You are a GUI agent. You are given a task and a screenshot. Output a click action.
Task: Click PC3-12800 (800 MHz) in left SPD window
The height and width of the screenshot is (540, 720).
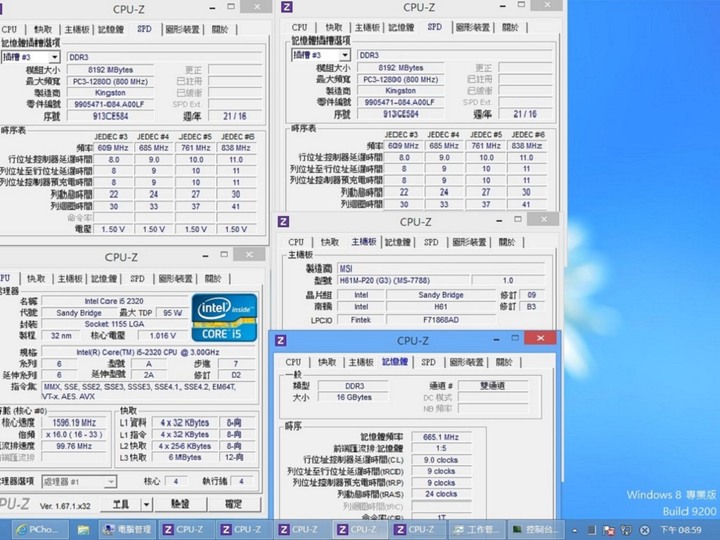(x=111, y=82)
